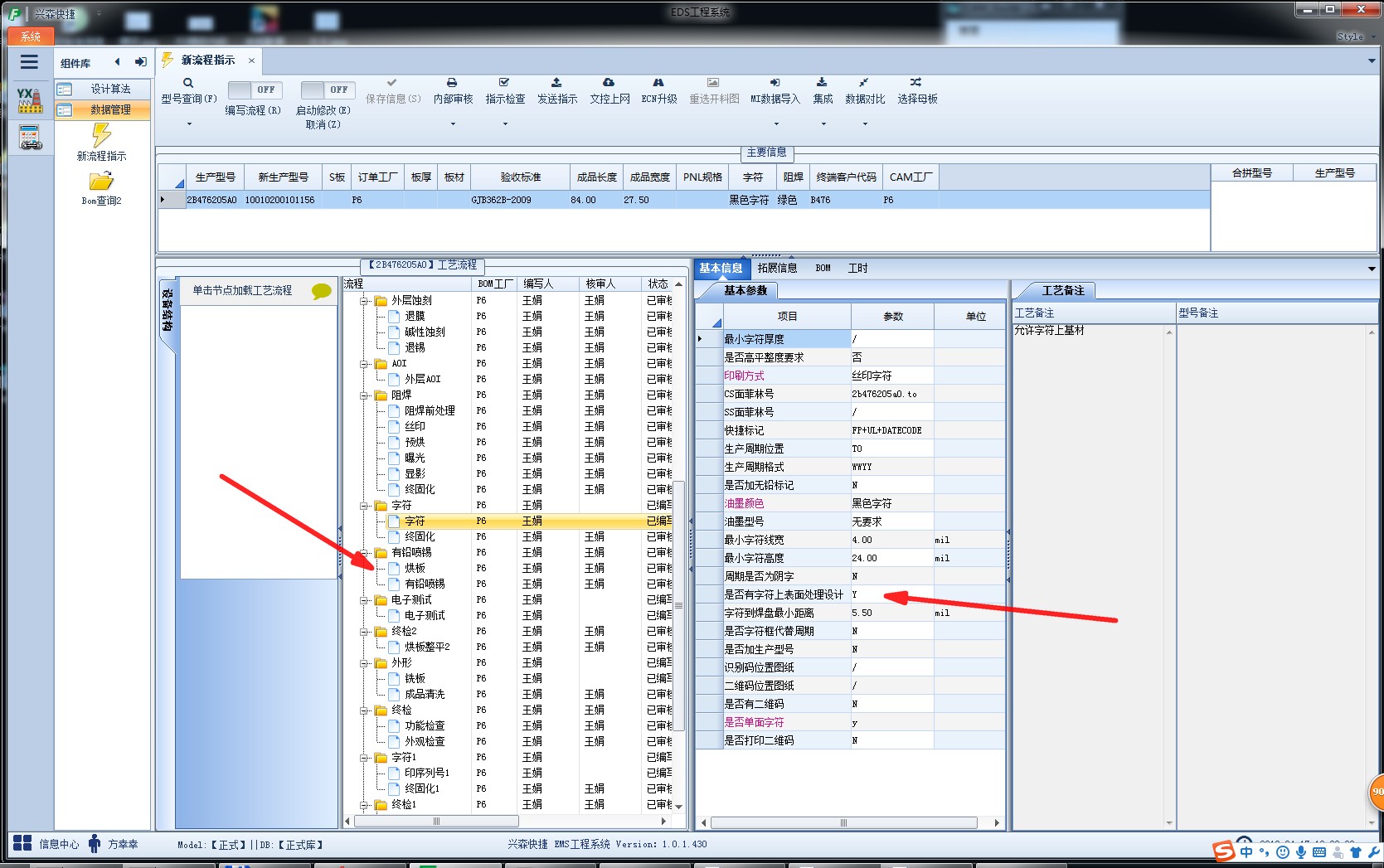
Task: Click the yellow speech bubble icon
Action: (321, 291)
